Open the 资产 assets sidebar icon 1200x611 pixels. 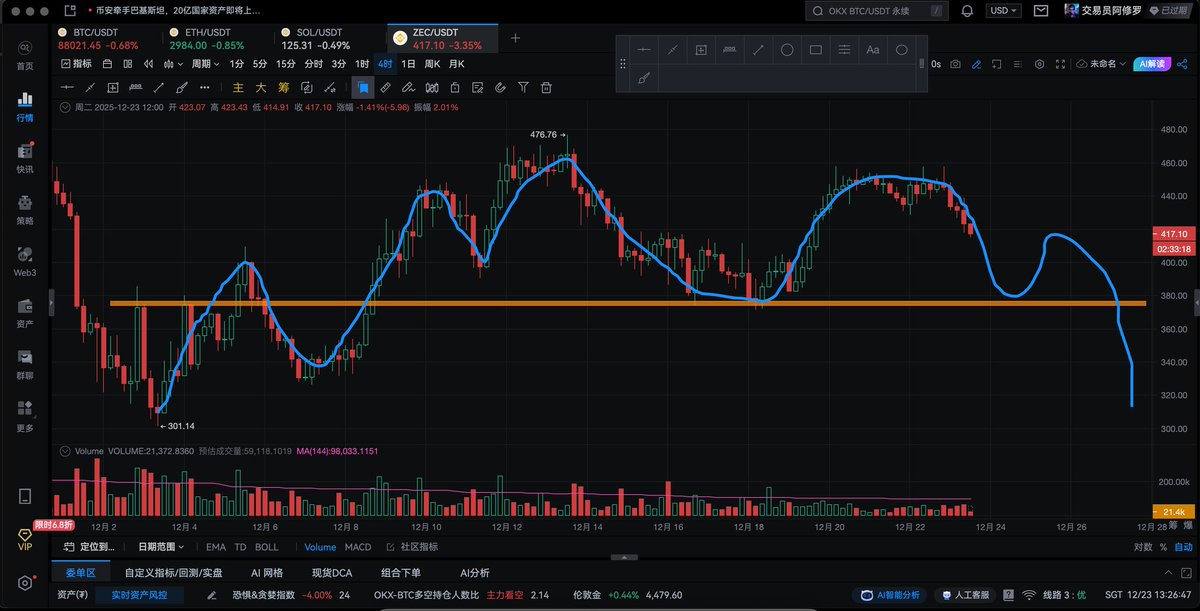tap(24, 313)
